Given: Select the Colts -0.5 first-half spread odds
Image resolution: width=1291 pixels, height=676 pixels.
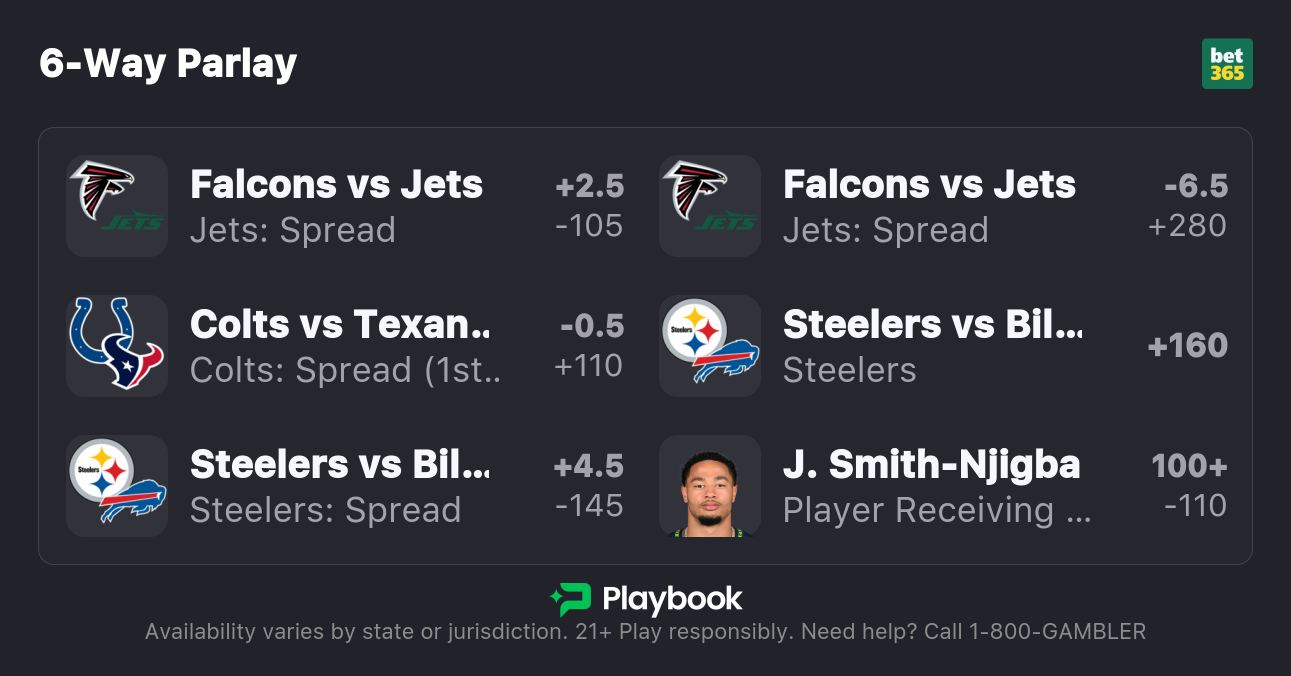Looking at the screenshot, I should (589, 346).
